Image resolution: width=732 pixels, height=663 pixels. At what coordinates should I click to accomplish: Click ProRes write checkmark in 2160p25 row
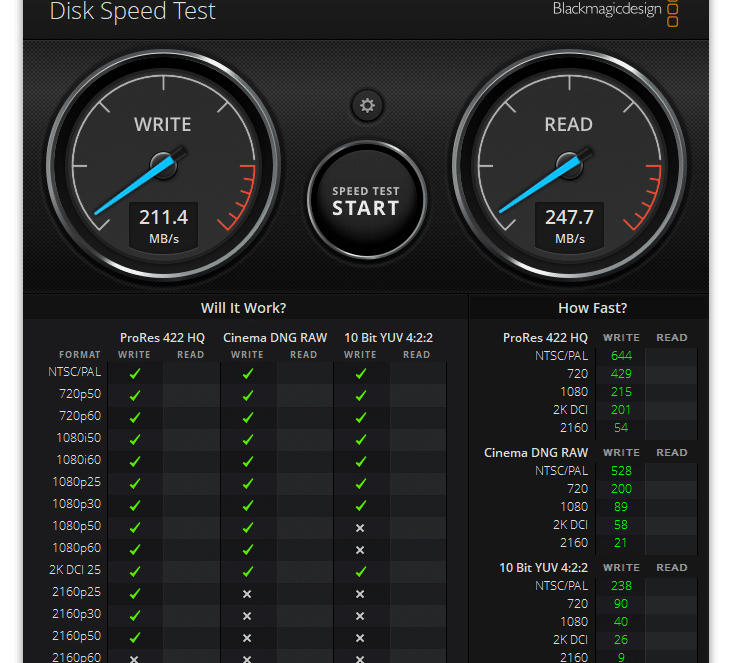135,593
